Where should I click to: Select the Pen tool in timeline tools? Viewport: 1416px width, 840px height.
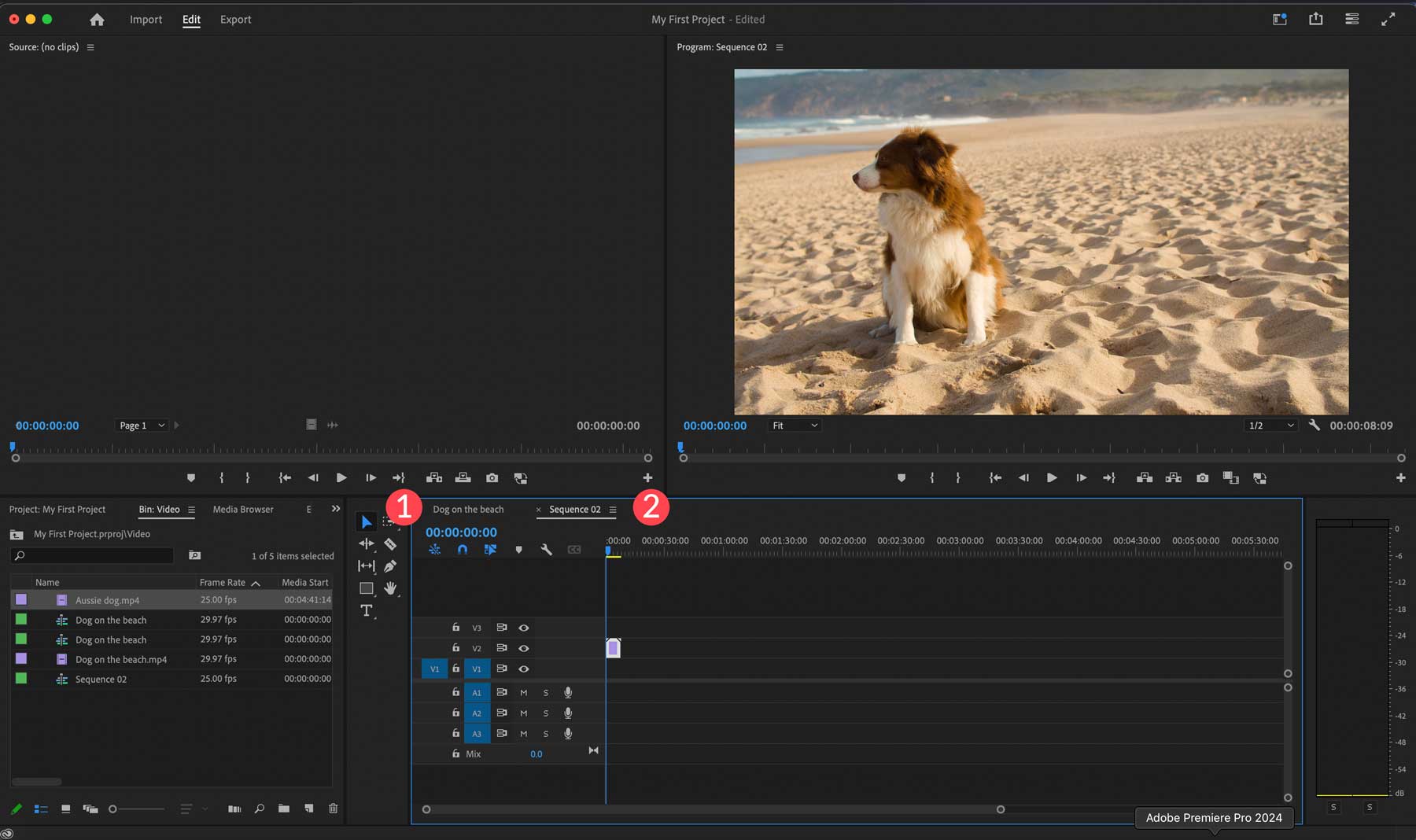391,566
